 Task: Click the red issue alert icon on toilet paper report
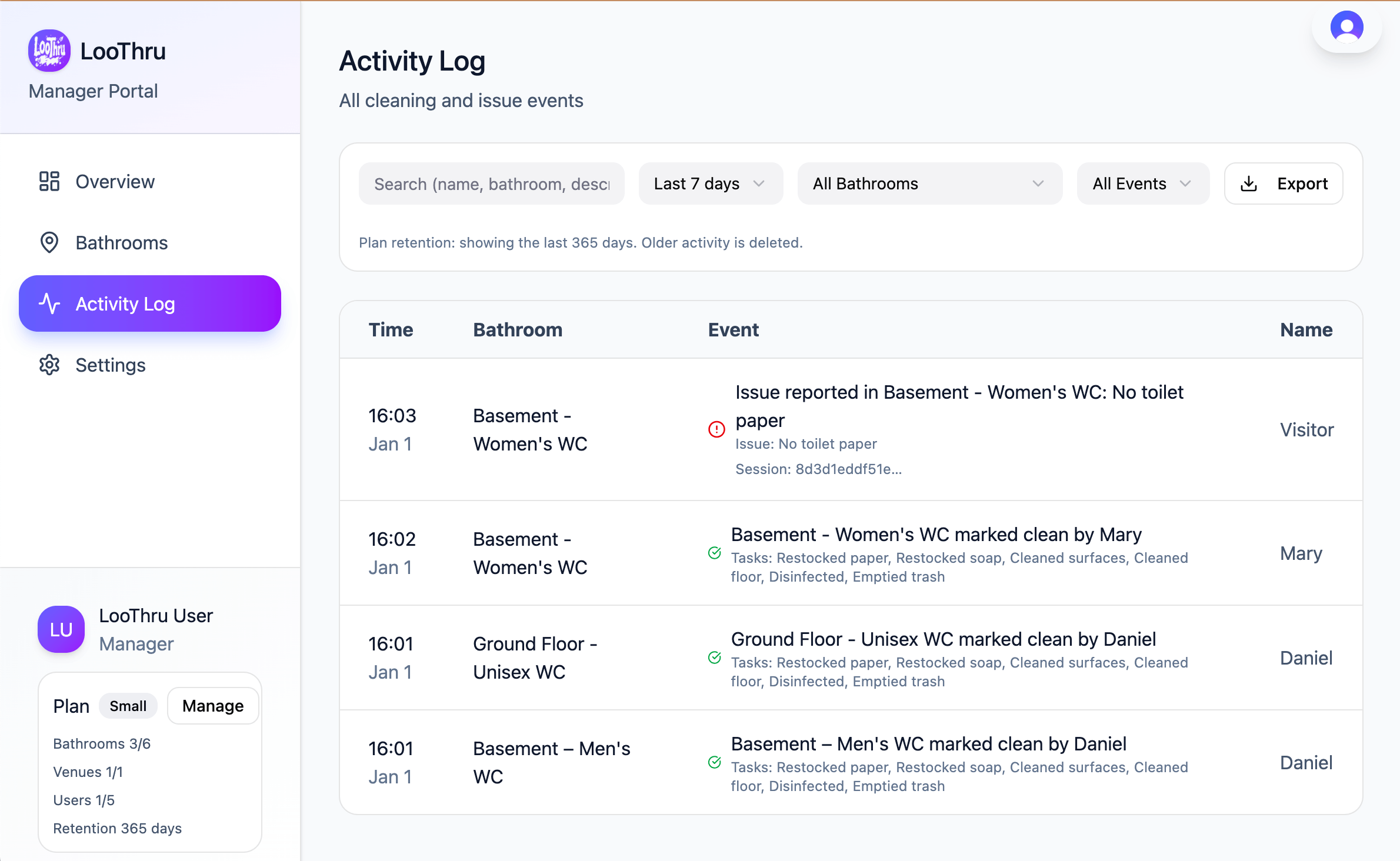pos(716,430)
